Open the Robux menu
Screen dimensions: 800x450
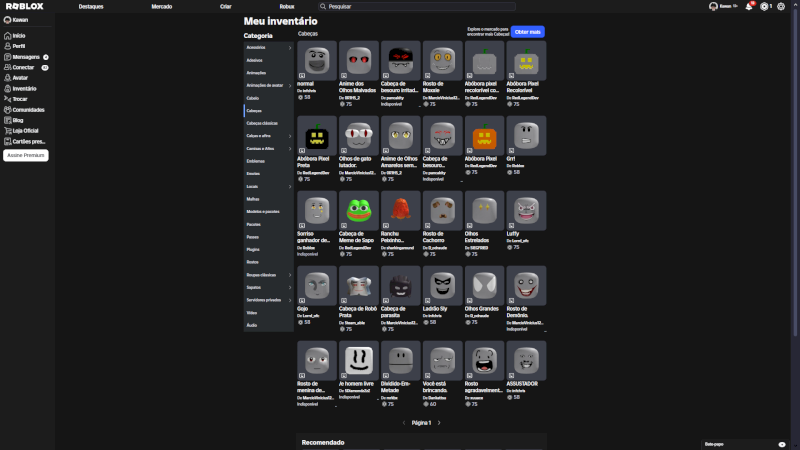287,7
